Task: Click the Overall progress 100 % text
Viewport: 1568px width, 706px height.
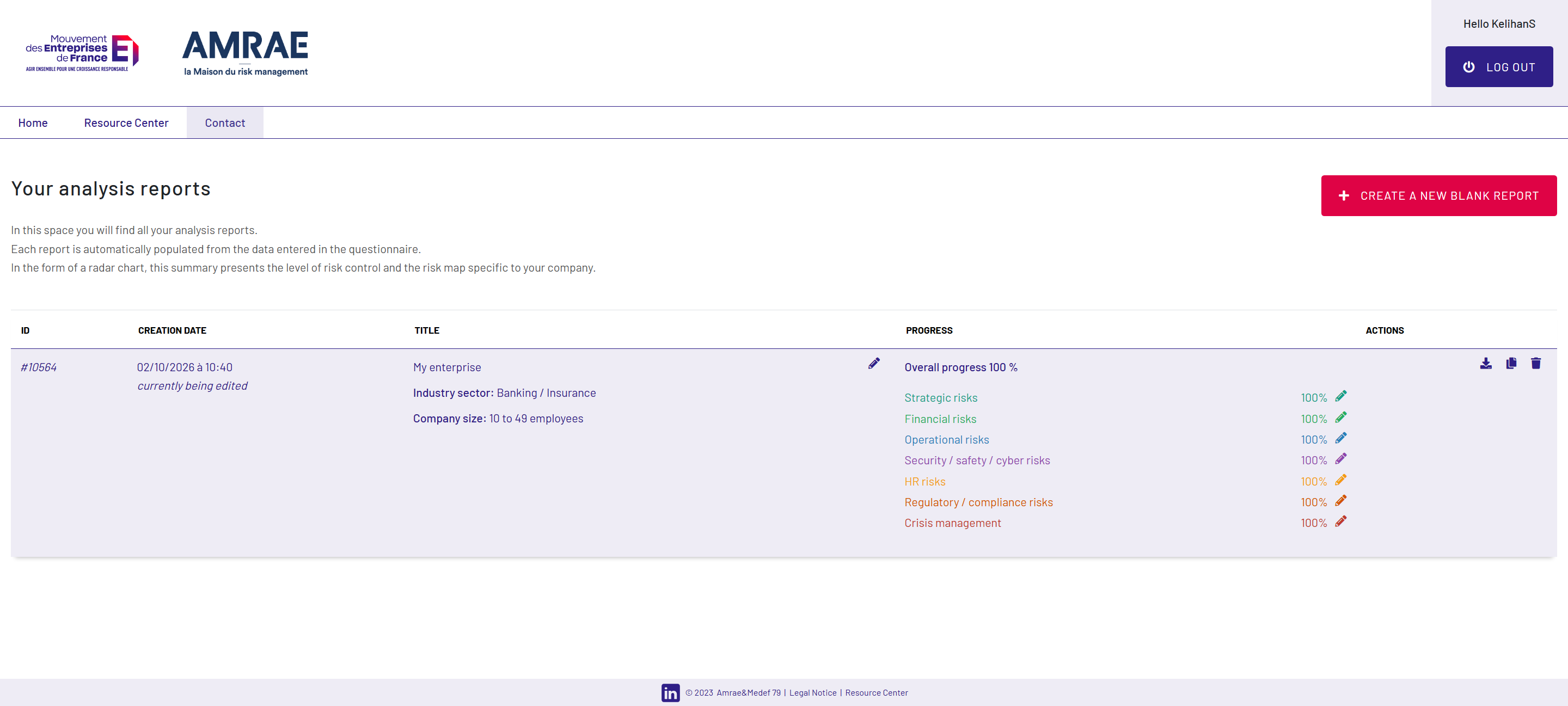Action: 960,367
